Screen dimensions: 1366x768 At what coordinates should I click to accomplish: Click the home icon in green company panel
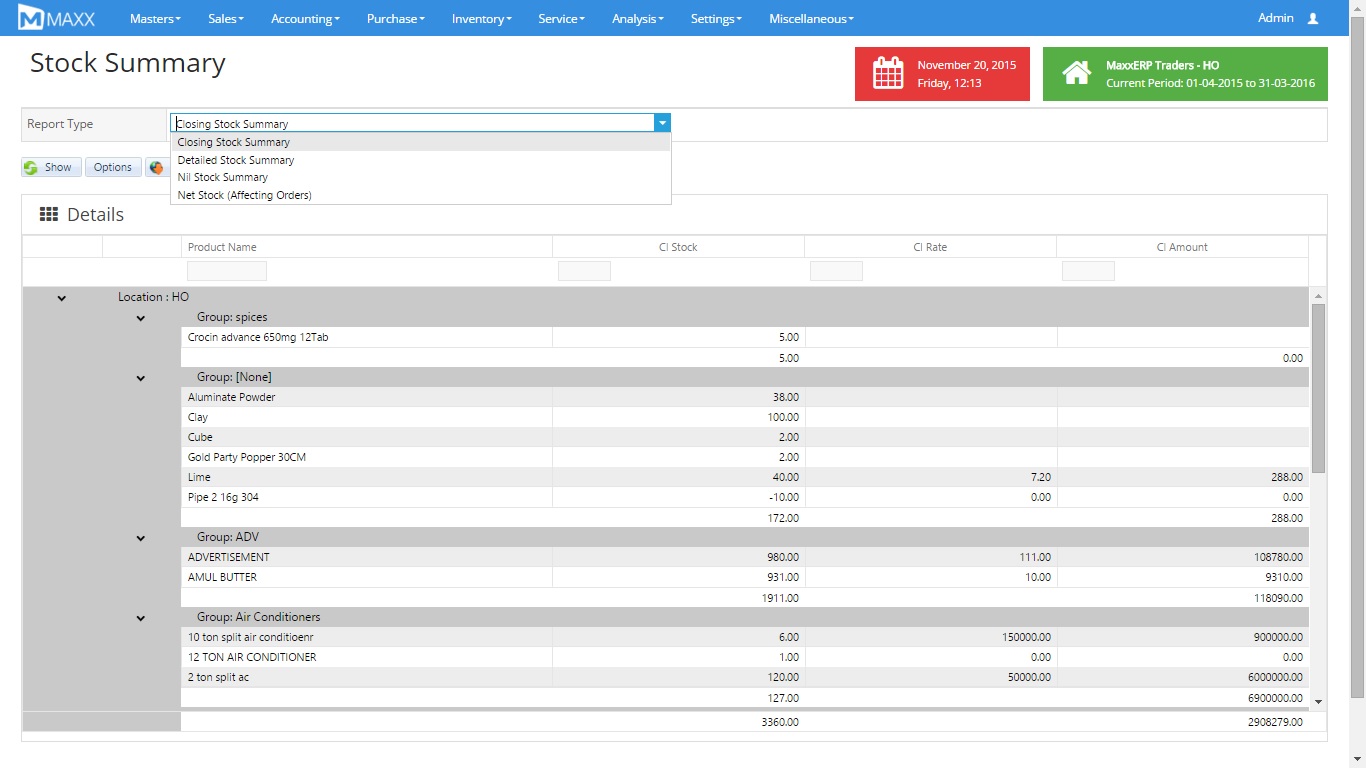coord(1076,74)
